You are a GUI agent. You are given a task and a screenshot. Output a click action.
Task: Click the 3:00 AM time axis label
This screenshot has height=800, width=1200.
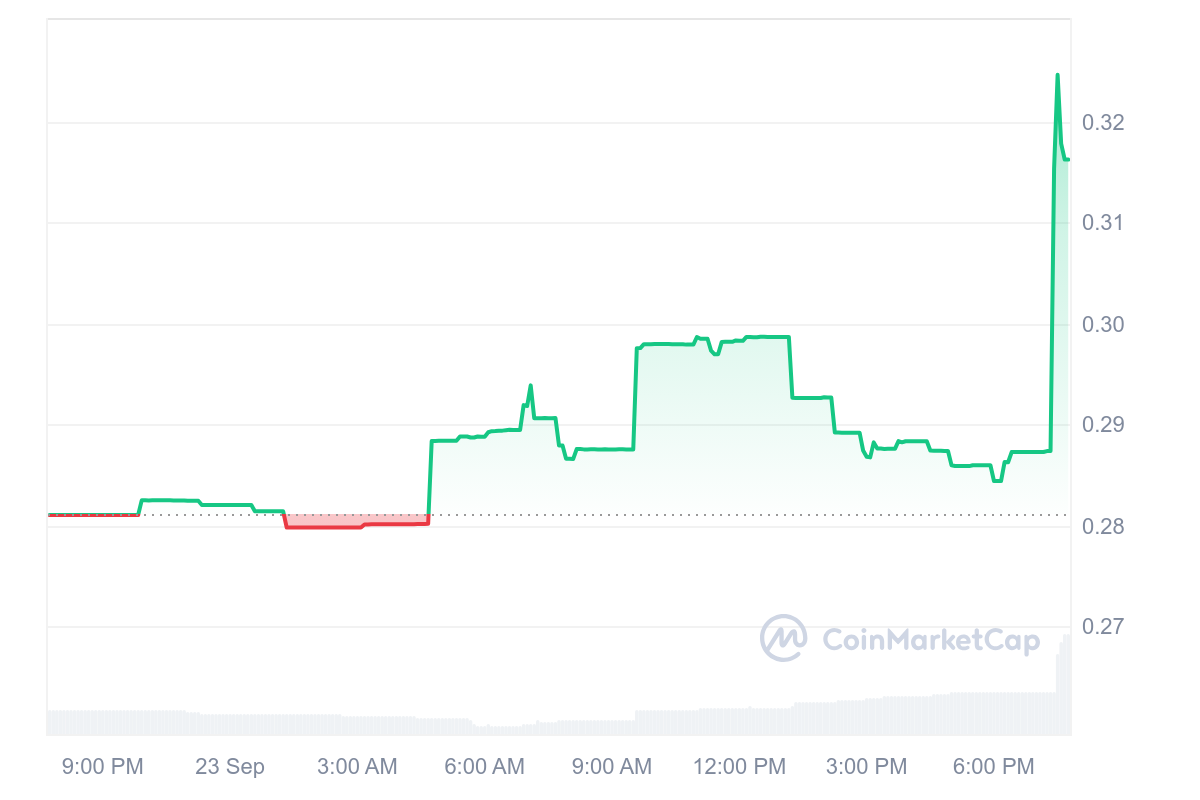coord(357,767)
